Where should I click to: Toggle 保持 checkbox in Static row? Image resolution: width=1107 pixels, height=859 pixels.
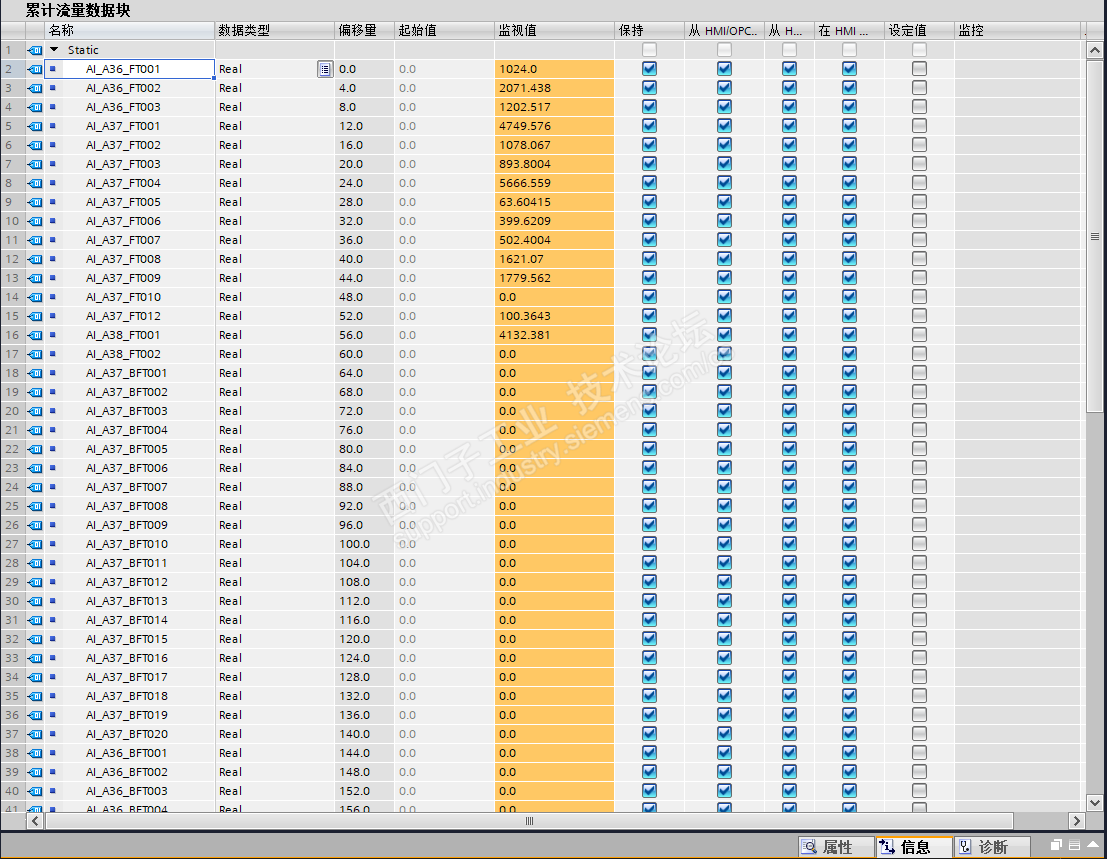click(x=650, y=50)
